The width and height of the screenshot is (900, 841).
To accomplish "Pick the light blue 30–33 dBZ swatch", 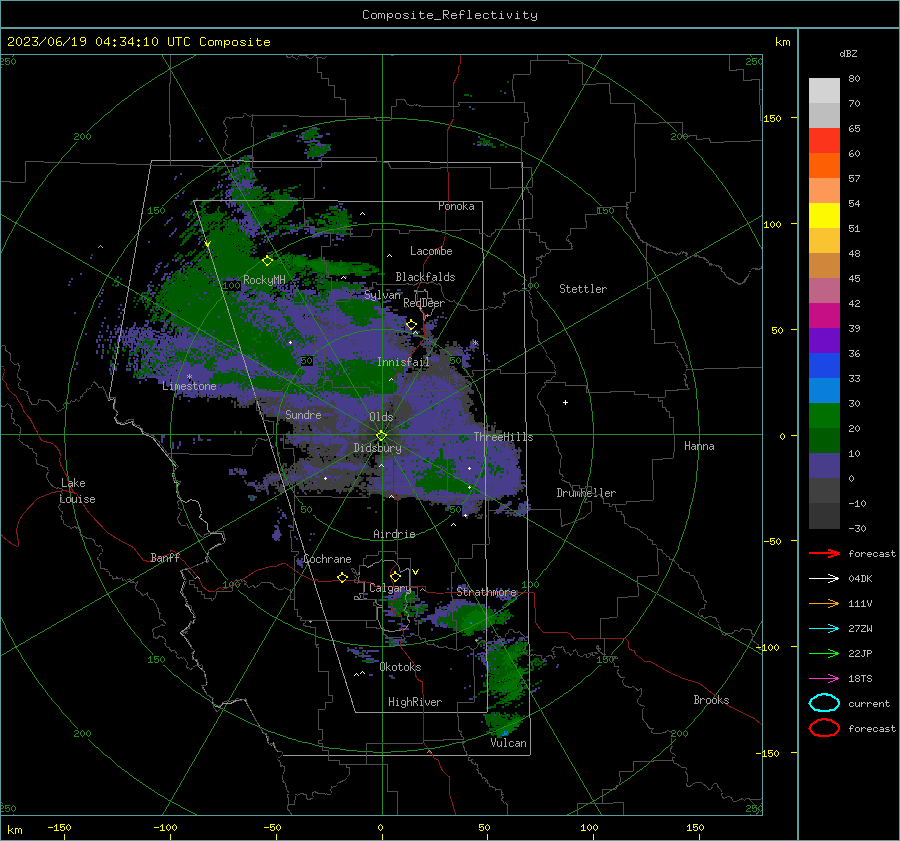I will [x=824, y=390].
